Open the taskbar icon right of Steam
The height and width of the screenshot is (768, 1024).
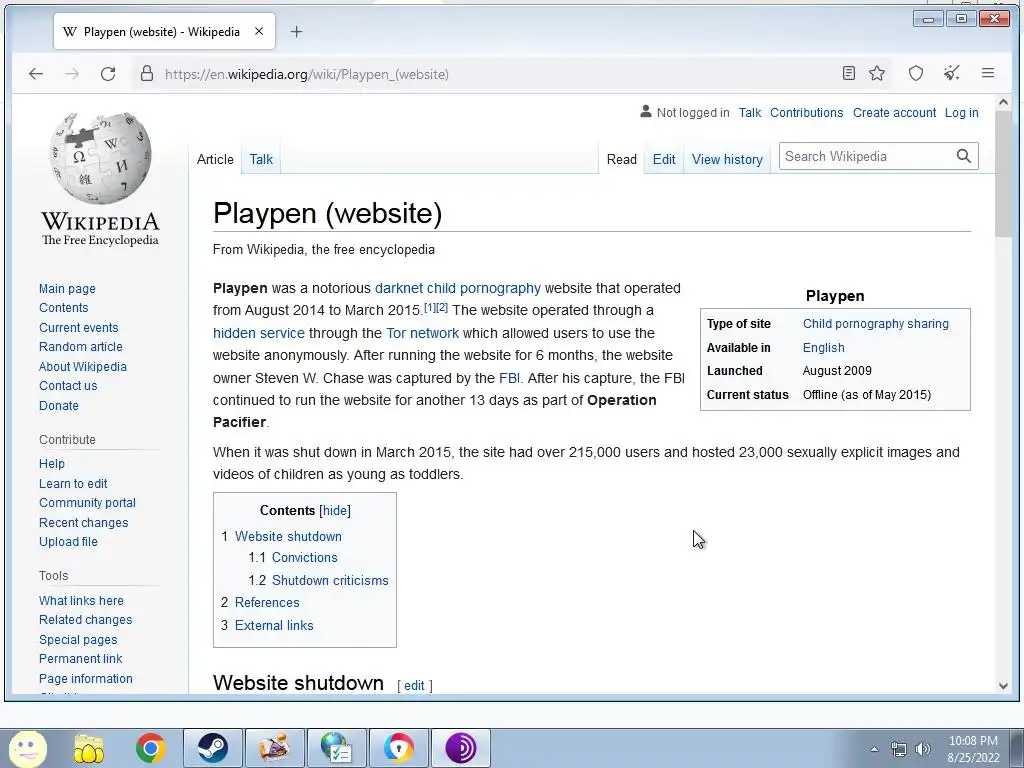[x=275, y=748]
